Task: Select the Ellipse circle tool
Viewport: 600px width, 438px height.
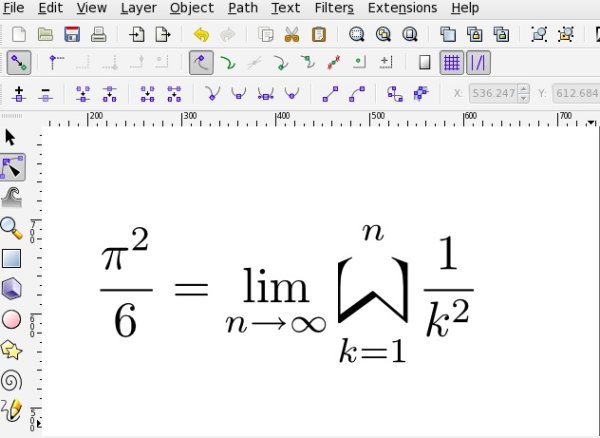Action: [x=11, y=319]
